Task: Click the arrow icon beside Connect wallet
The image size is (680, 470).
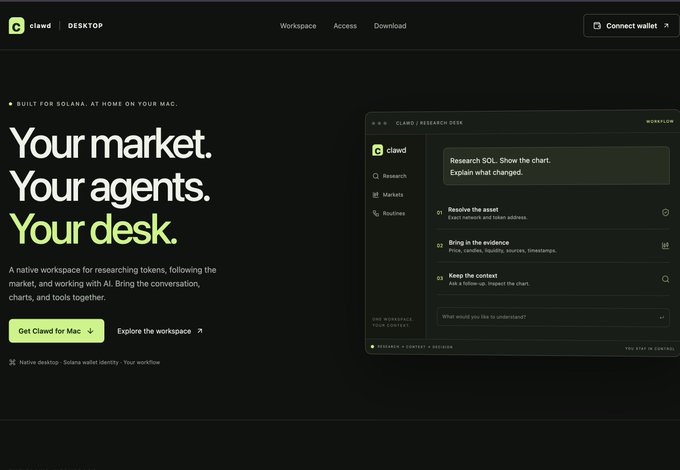Action: click(x=666, y=26)
